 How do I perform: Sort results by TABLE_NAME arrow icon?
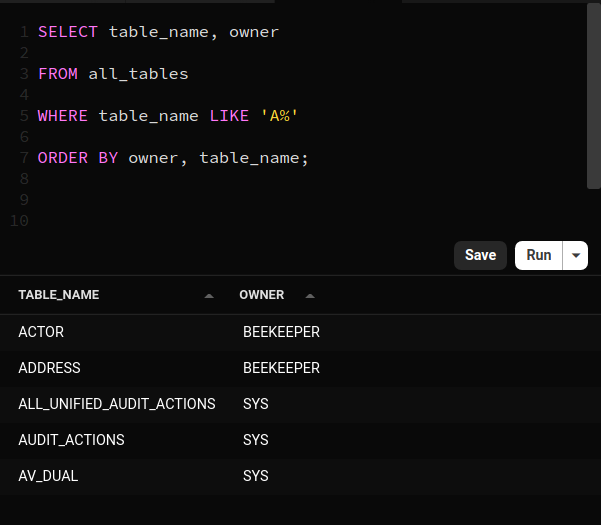[209, 295]
